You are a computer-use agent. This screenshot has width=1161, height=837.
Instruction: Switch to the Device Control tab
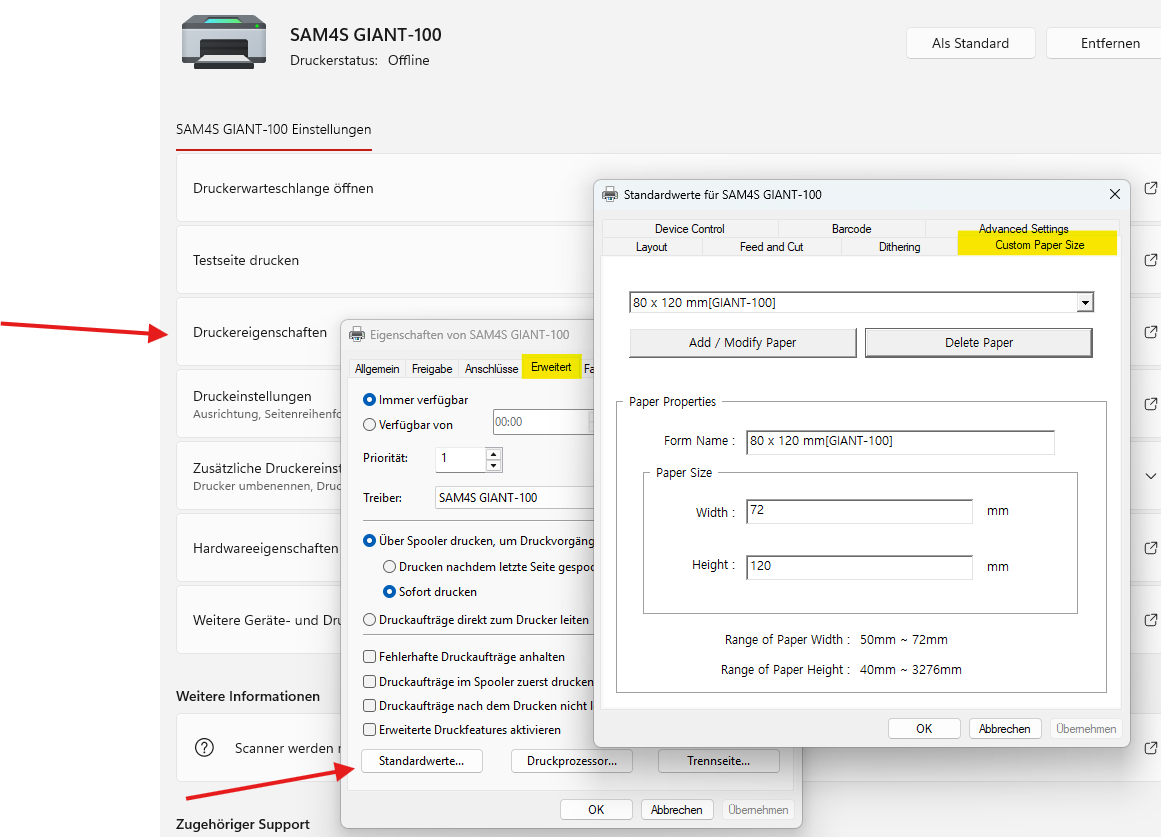pyautogui.click(x=689, y=228)
